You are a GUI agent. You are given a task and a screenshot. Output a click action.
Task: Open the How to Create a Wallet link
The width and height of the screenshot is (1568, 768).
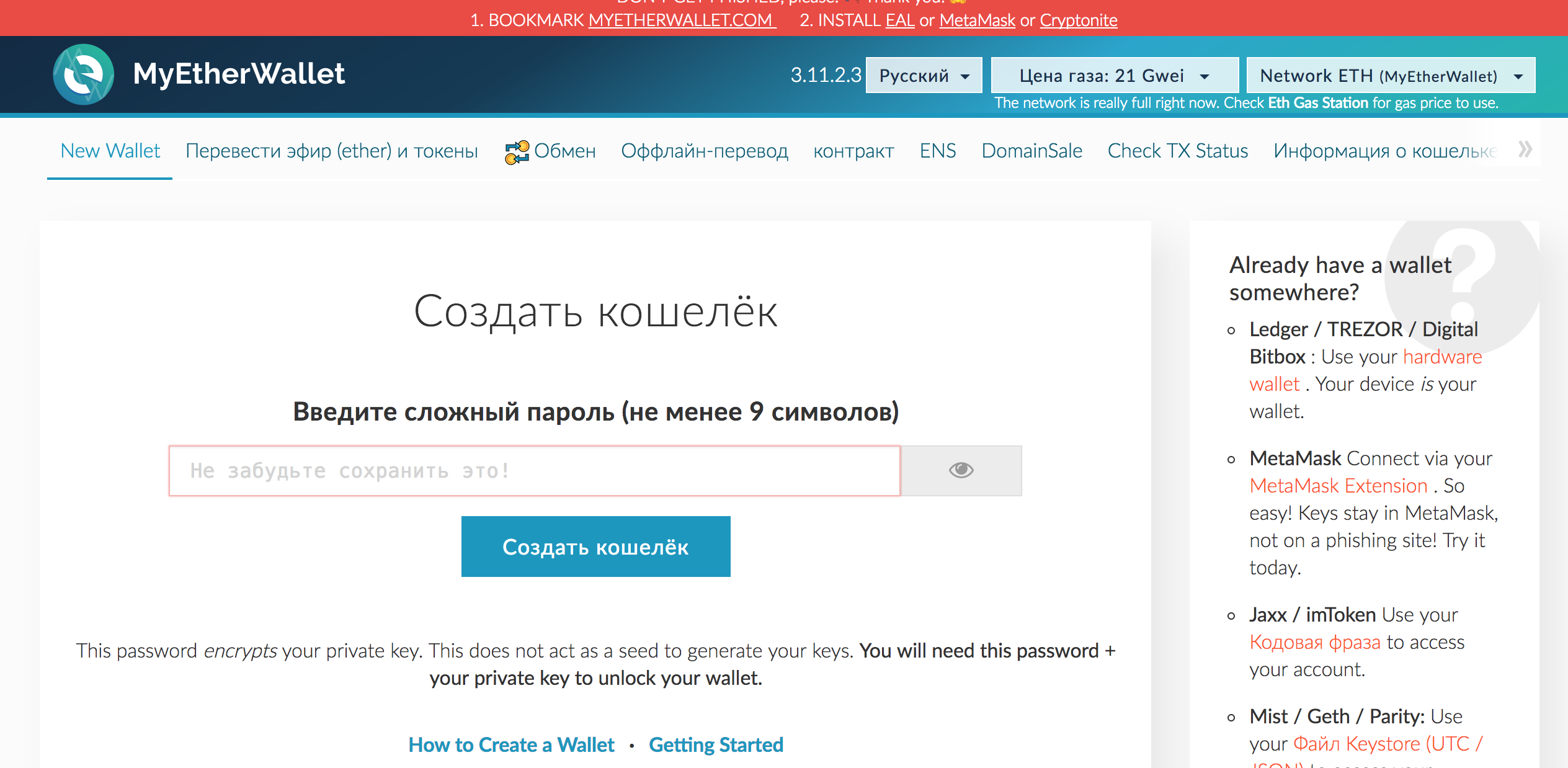point(511,744)
